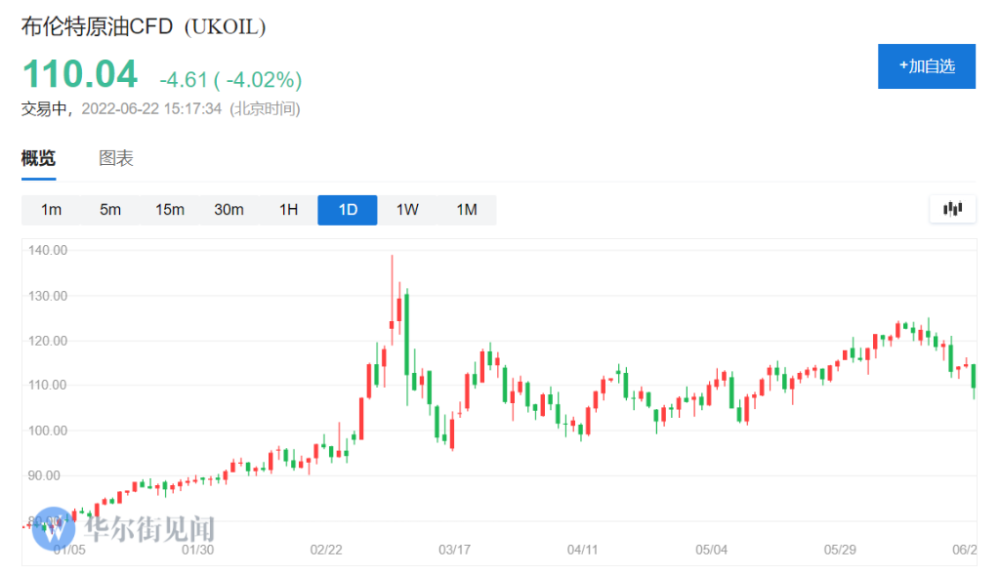Screen dimensions: 1000x574
Task: Select the 1H timeframe
Action: point(288,210)
